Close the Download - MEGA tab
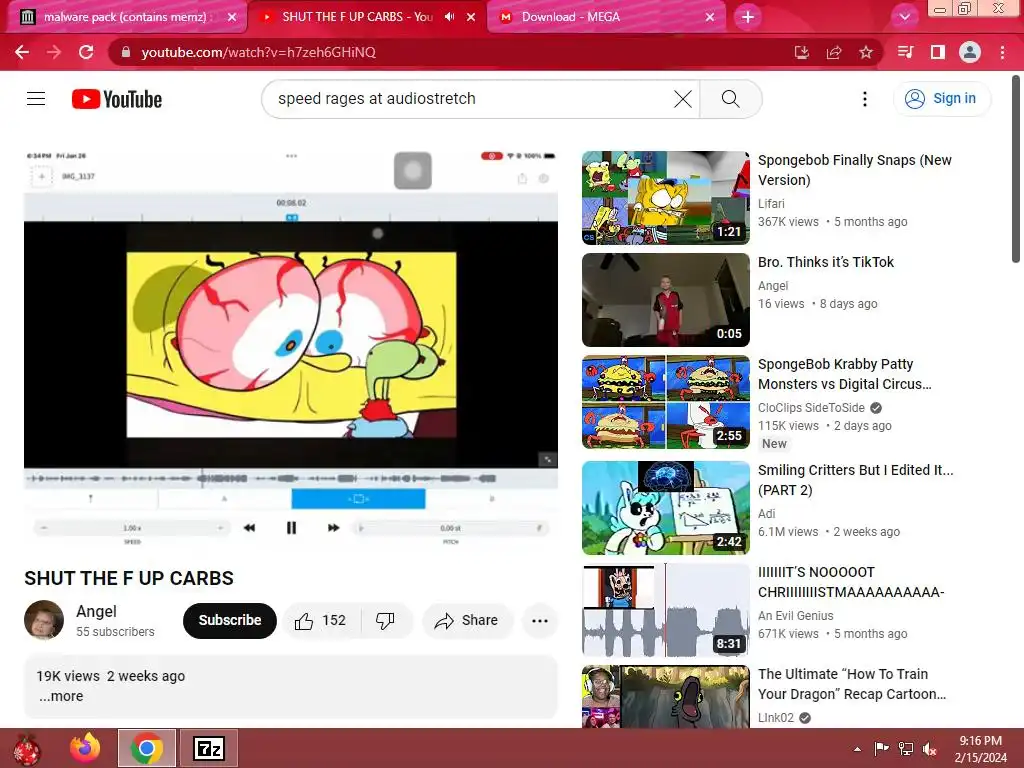Screen dimensions: 1024x768 [710, 17]
